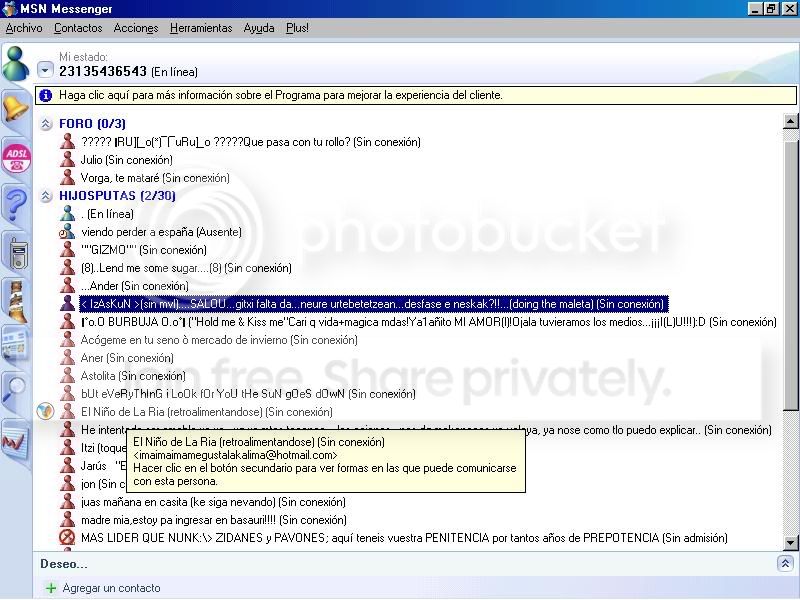This screenshot has width=800, height=600.
Task: Click the info icon in the yellow banner
Action: pos(45,95)
